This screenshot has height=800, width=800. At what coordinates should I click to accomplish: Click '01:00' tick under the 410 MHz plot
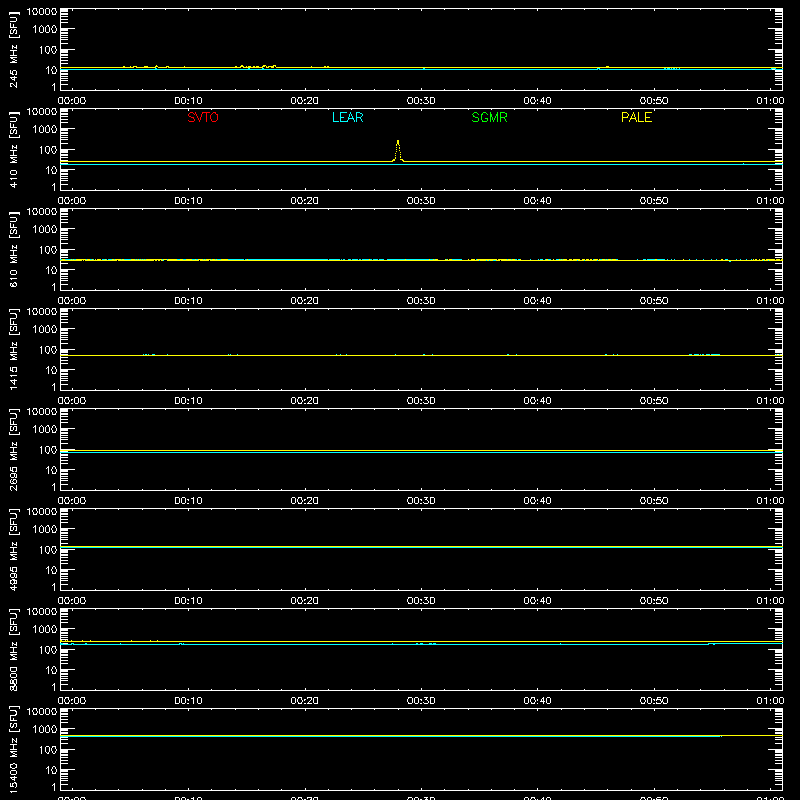click(770, 201)
